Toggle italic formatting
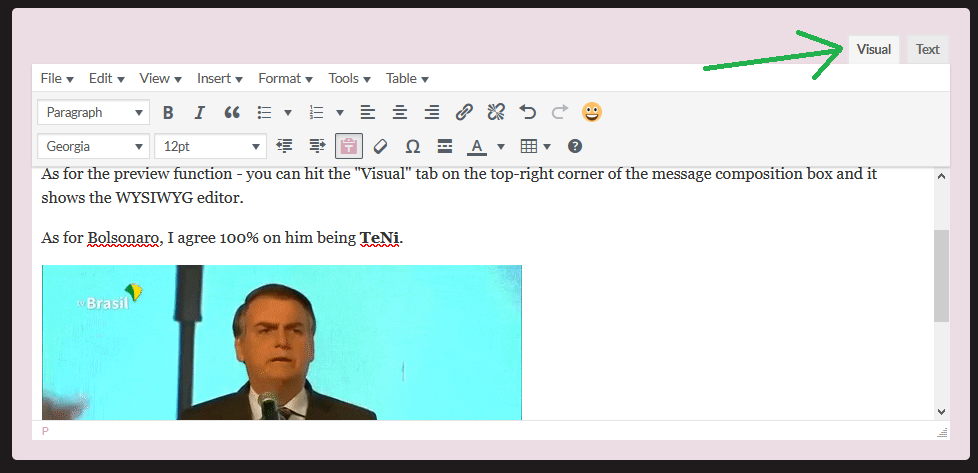 [x=200, y=113]
